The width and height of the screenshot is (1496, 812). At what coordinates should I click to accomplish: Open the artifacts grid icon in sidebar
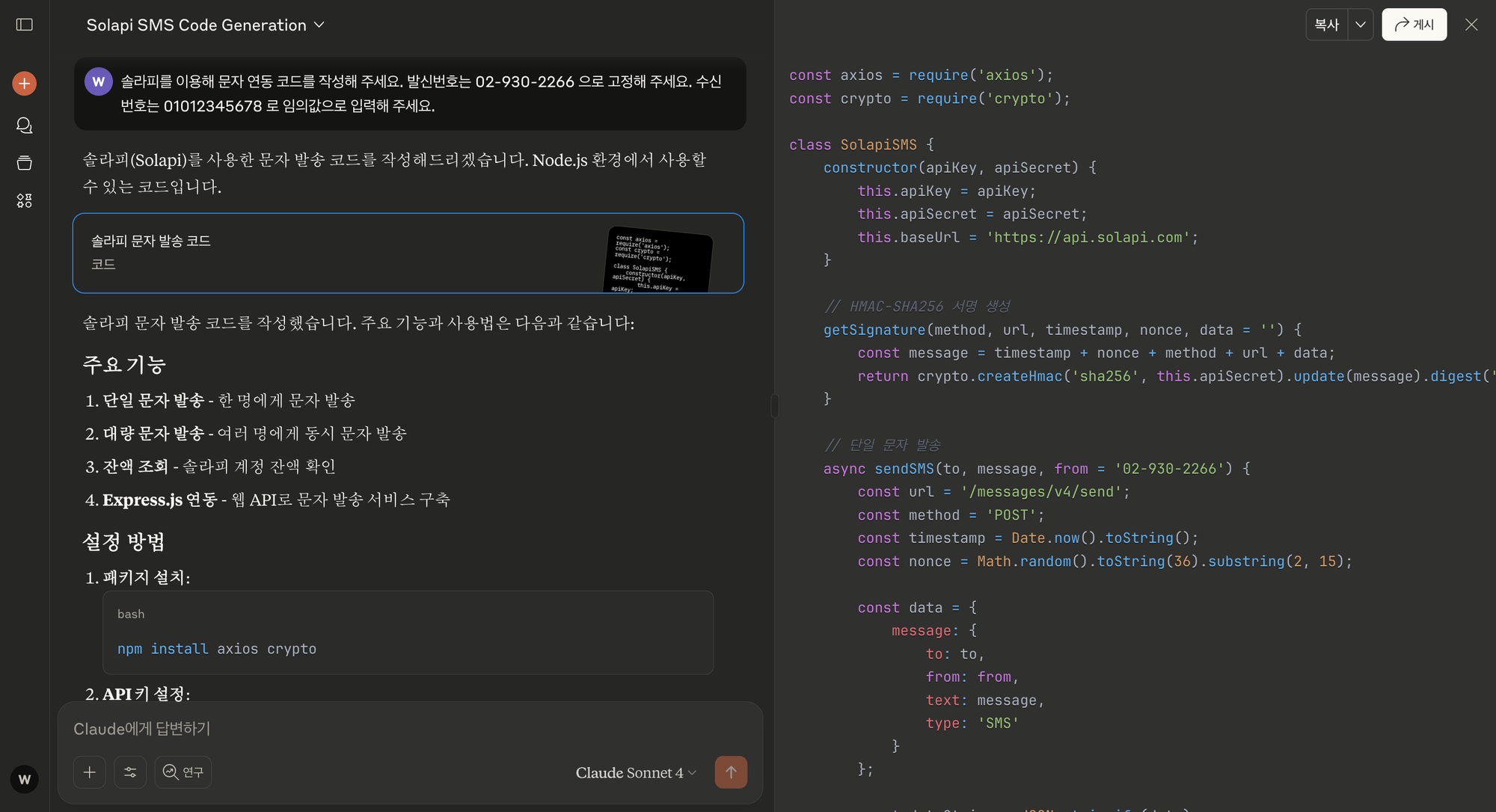tap(25, 200)
